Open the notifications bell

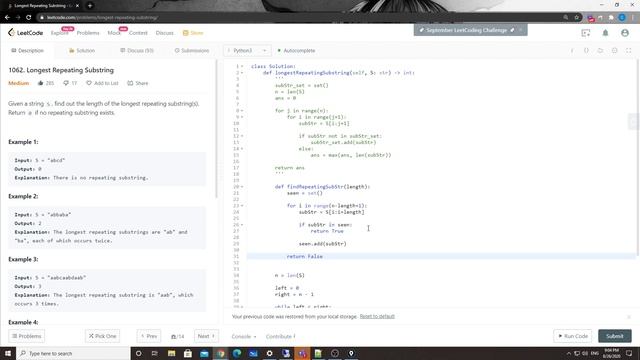(x=605, y=33)
